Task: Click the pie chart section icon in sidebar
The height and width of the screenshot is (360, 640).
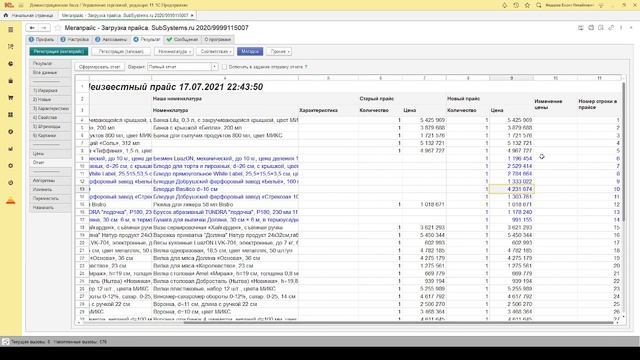Action: 11,64
